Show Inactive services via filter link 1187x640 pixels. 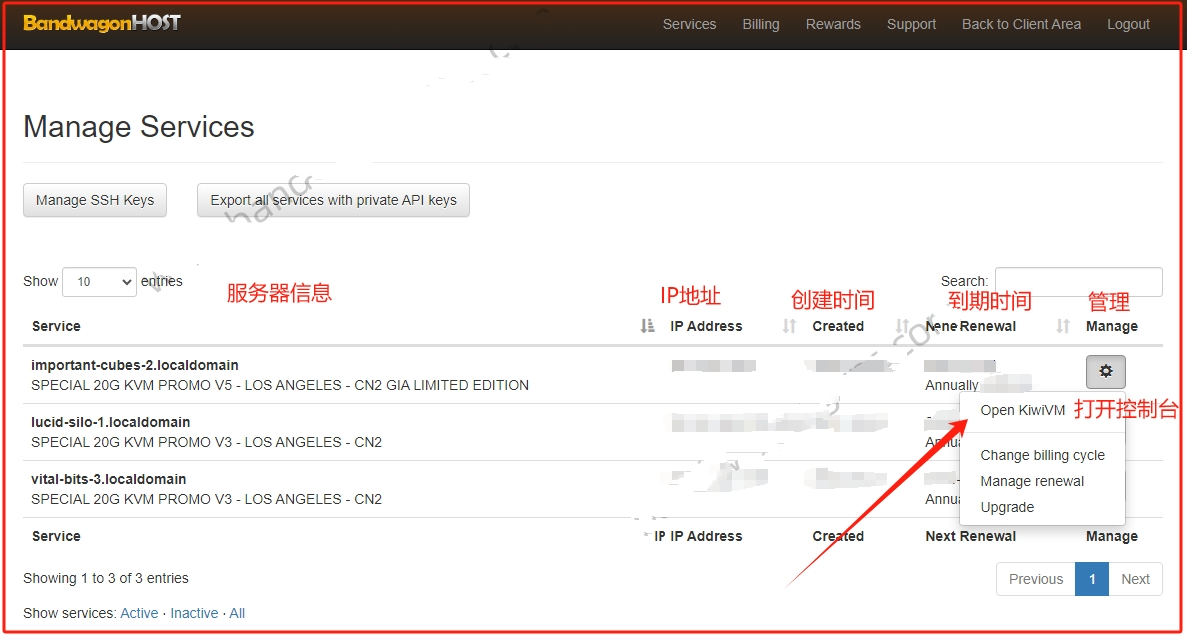point(194,613)
